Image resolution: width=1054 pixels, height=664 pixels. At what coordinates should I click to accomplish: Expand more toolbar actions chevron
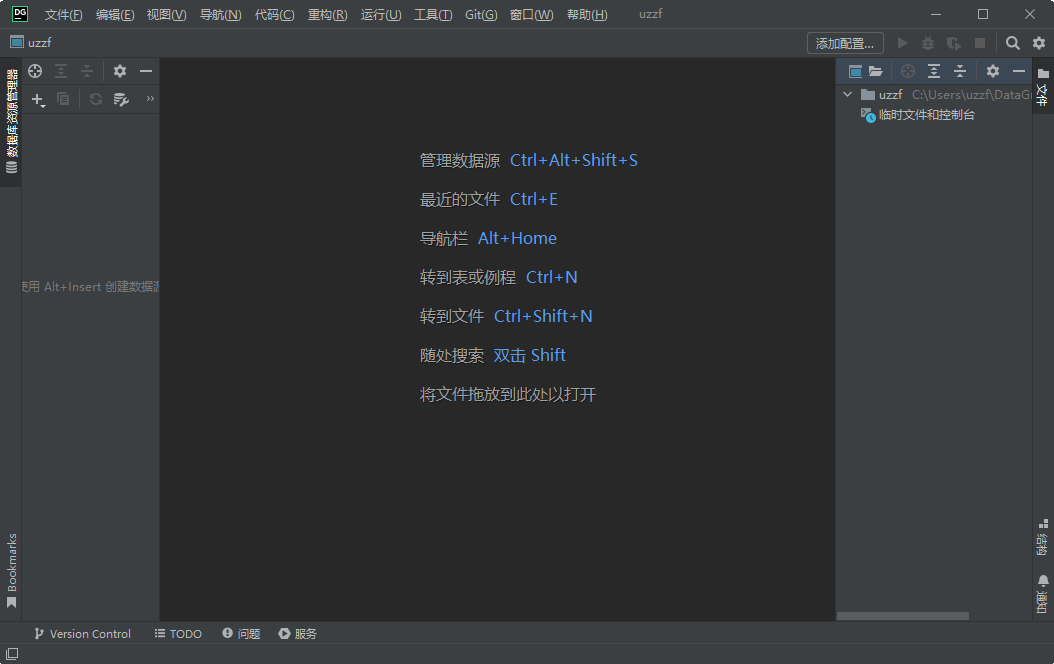point(150,99)
